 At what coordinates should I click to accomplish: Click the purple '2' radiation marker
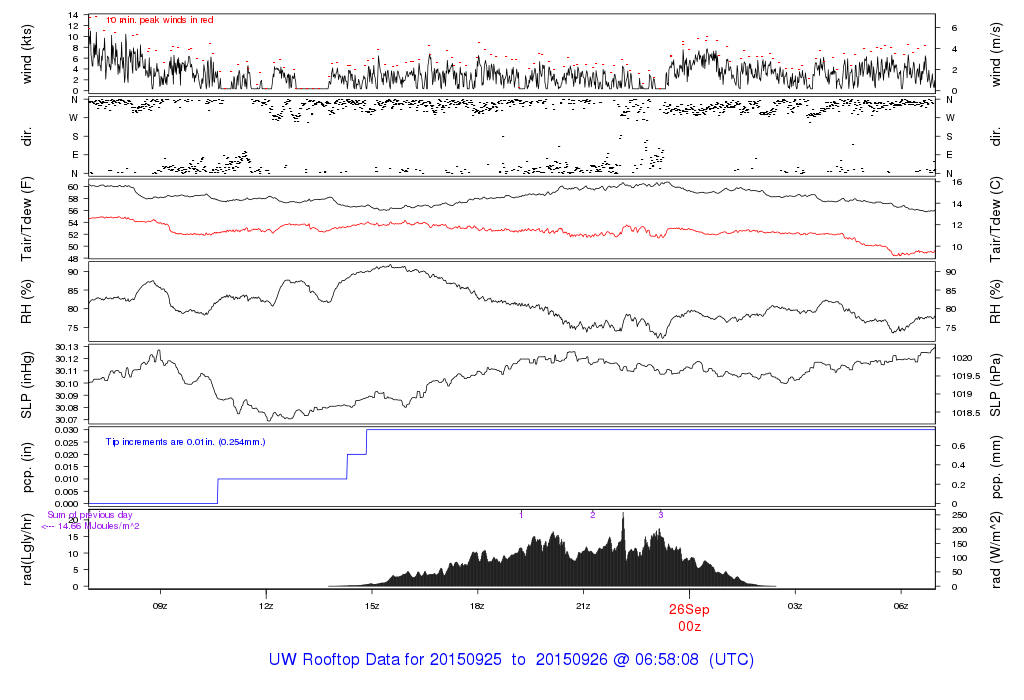593,515
